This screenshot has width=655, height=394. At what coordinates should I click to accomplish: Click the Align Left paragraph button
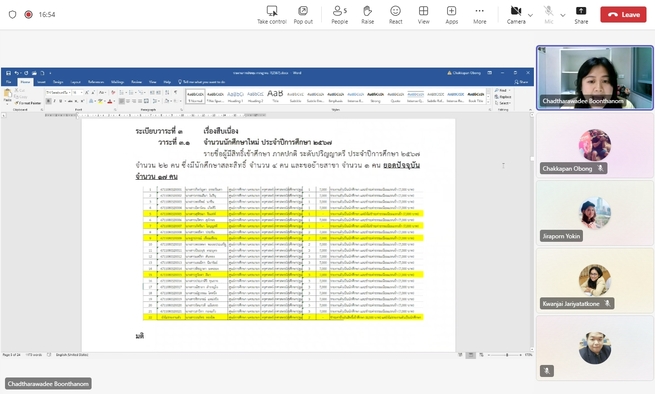(x=122, y=101)
